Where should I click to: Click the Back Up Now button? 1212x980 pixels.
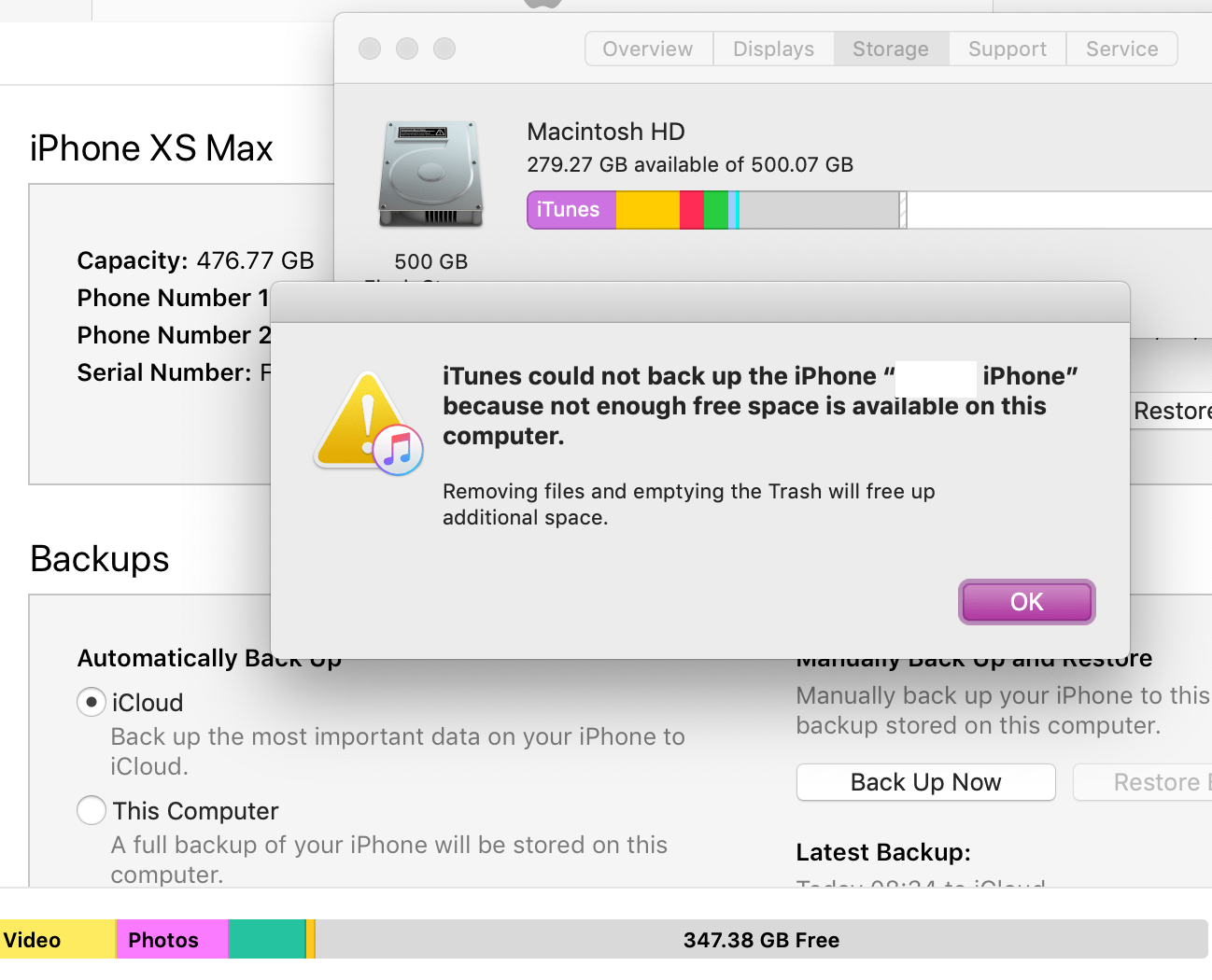click(x=924, y=782)
